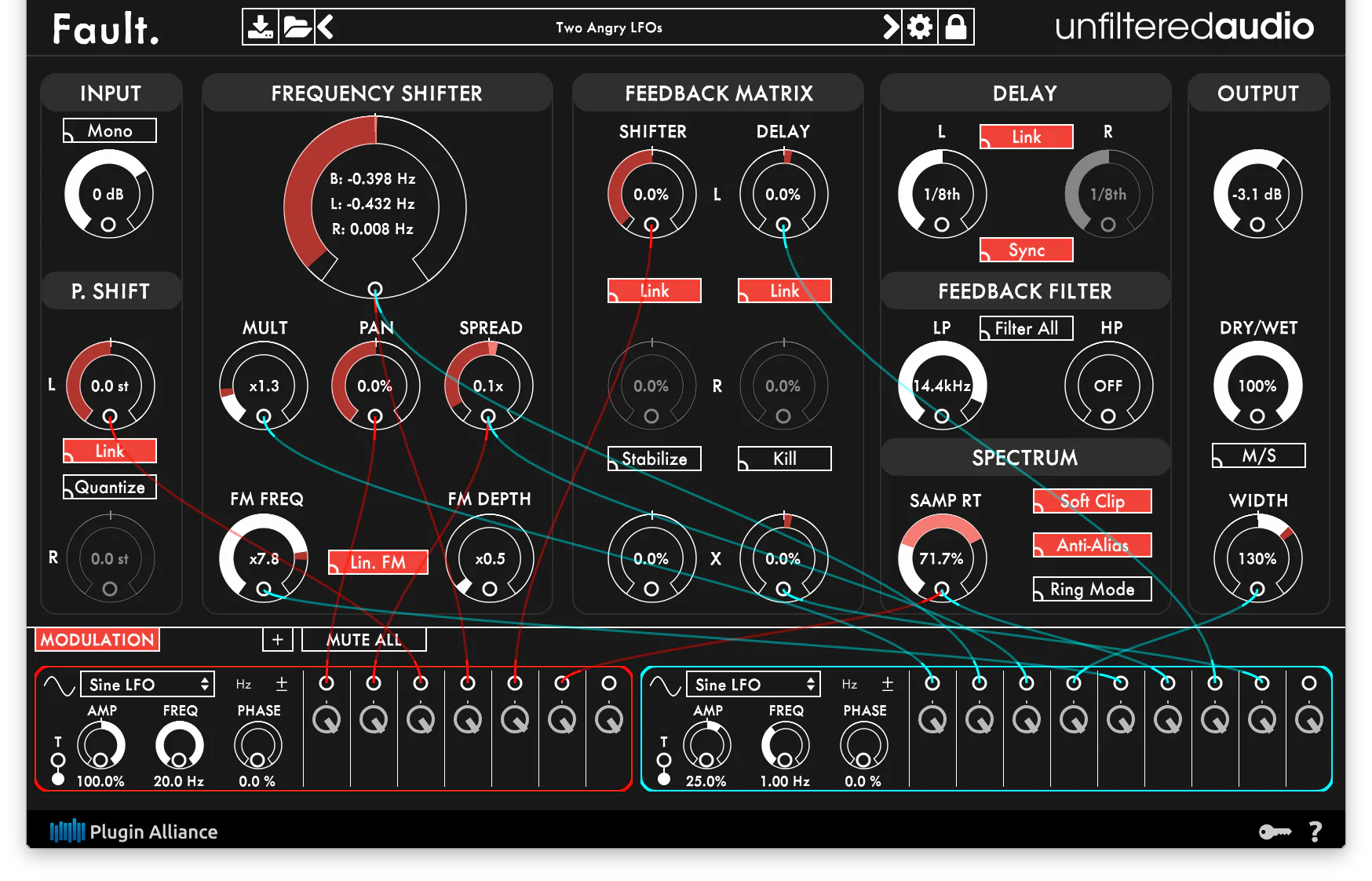Adjust the DRY/WET knob
This screenshot has height=881, width=1372.
[1257, 386]
